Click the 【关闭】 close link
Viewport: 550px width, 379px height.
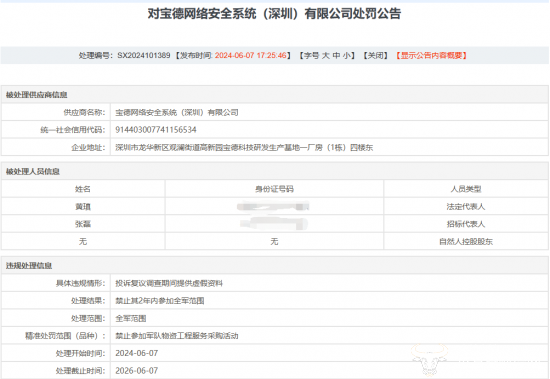[375, 55]
